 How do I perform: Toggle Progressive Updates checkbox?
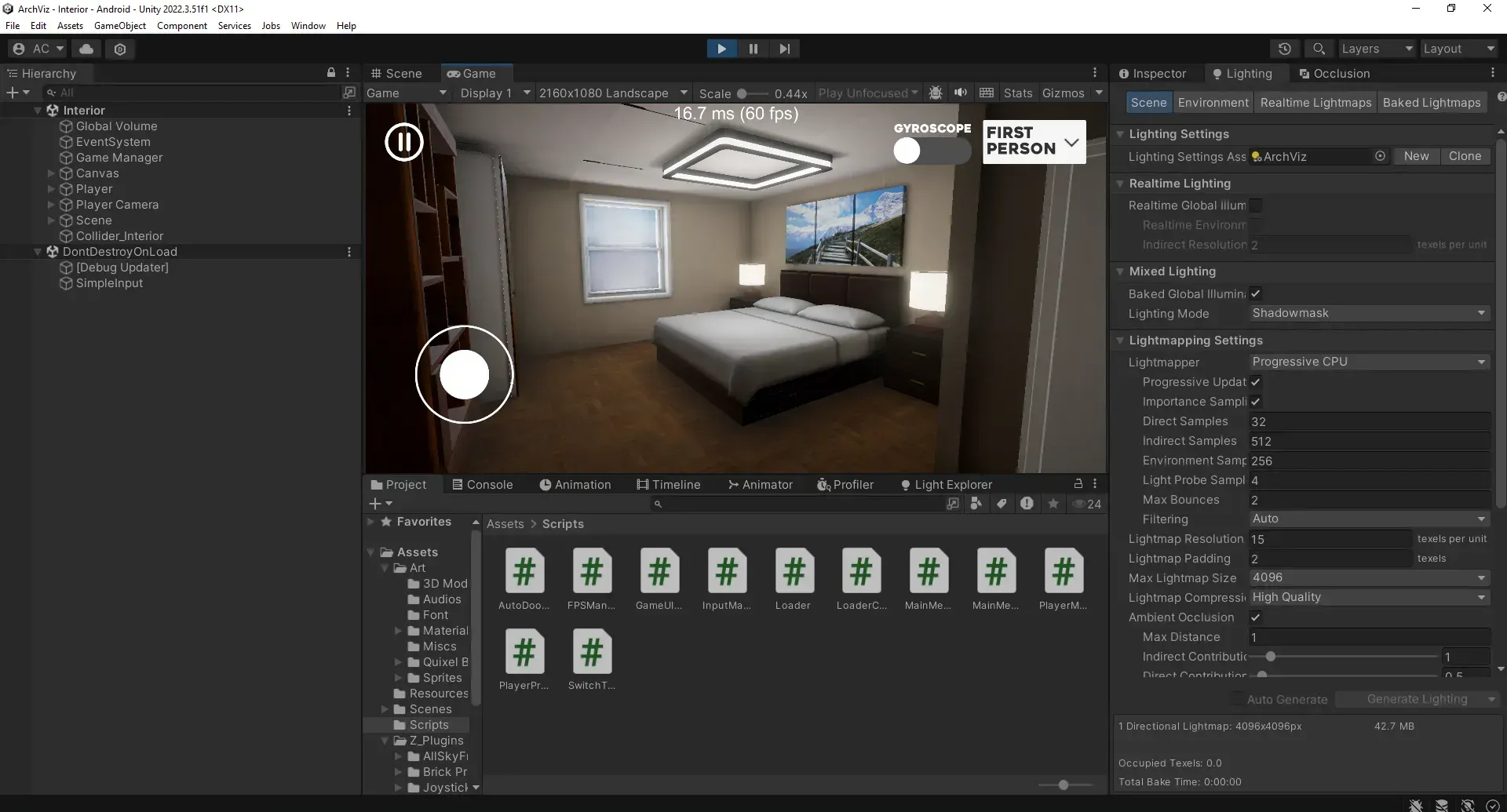1256,382
